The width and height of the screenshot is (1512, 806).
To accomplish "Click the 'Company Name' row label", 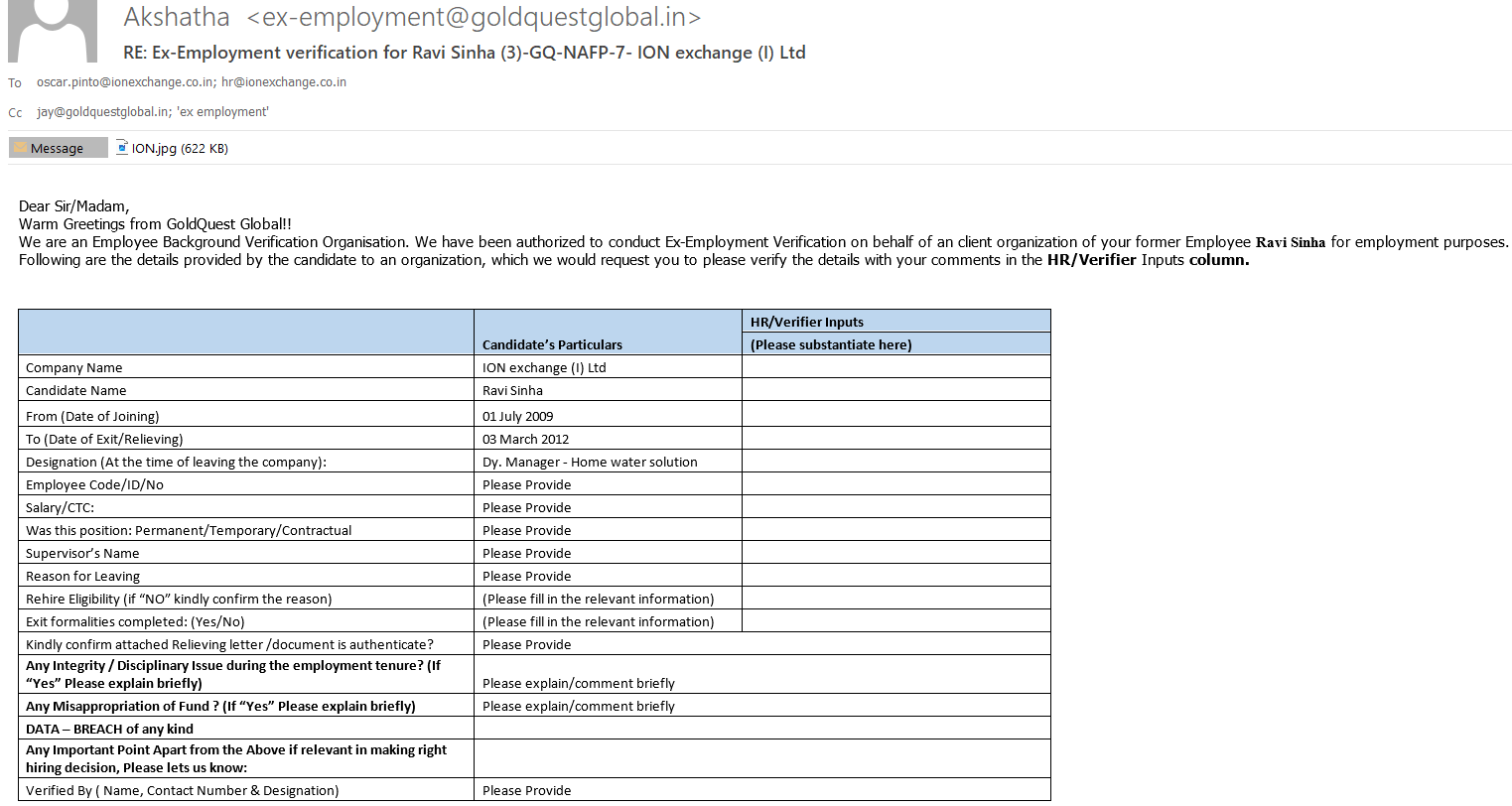I will (74, 367).
